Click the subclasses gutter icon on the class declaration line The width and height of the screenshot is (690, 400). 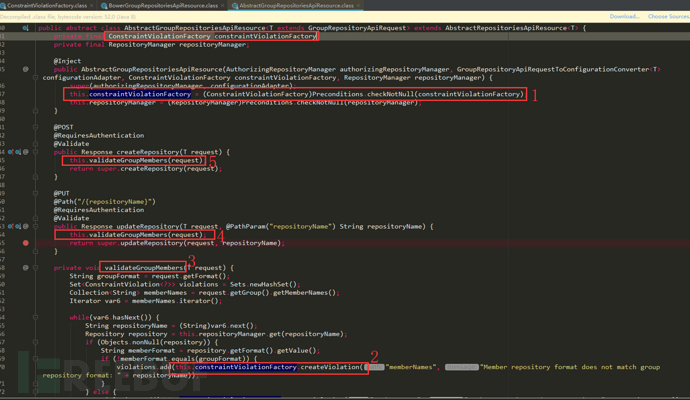pyautogui.click(x=26, y=28)
